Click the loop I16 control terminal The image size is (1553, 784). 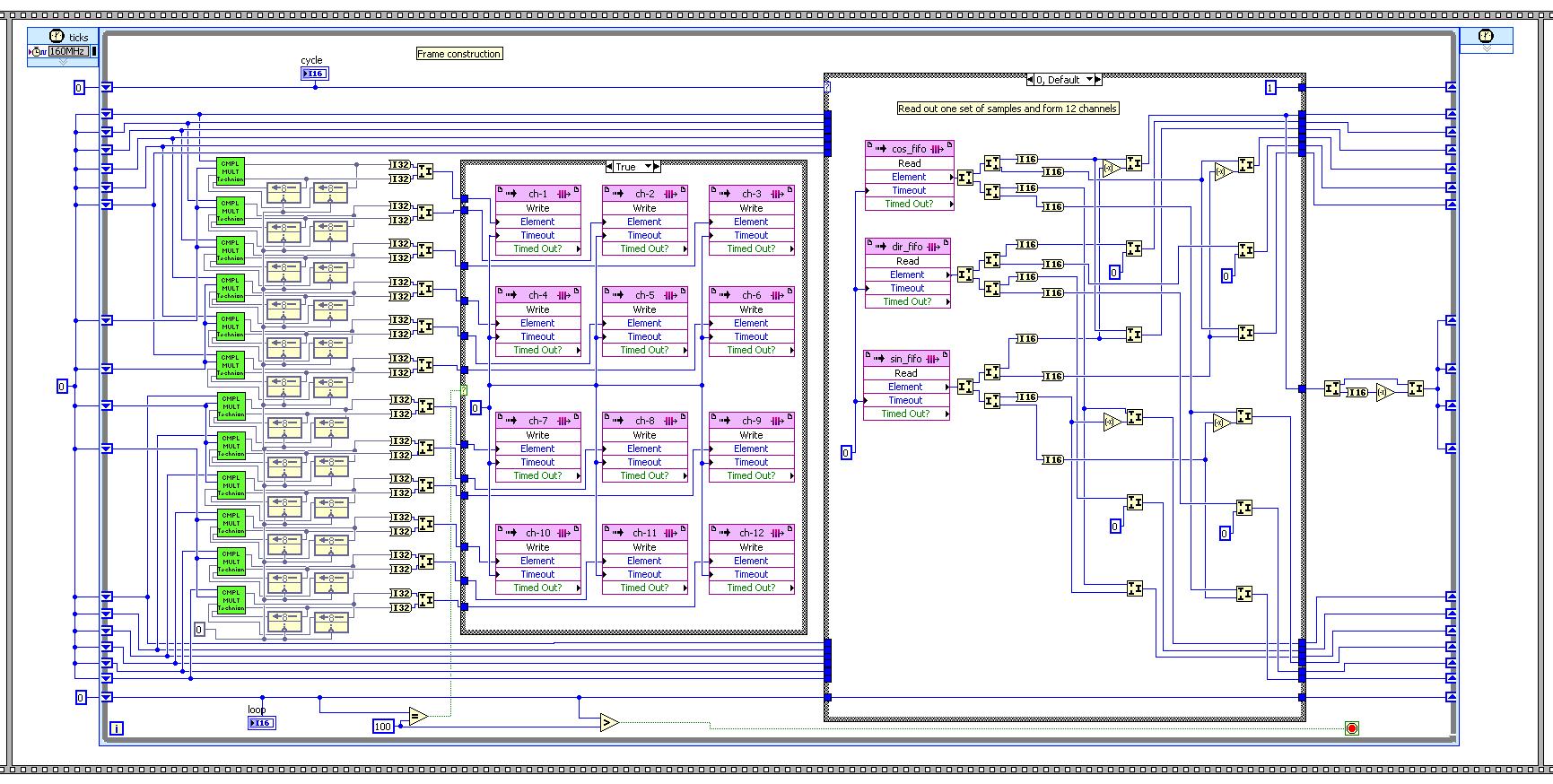261,723
